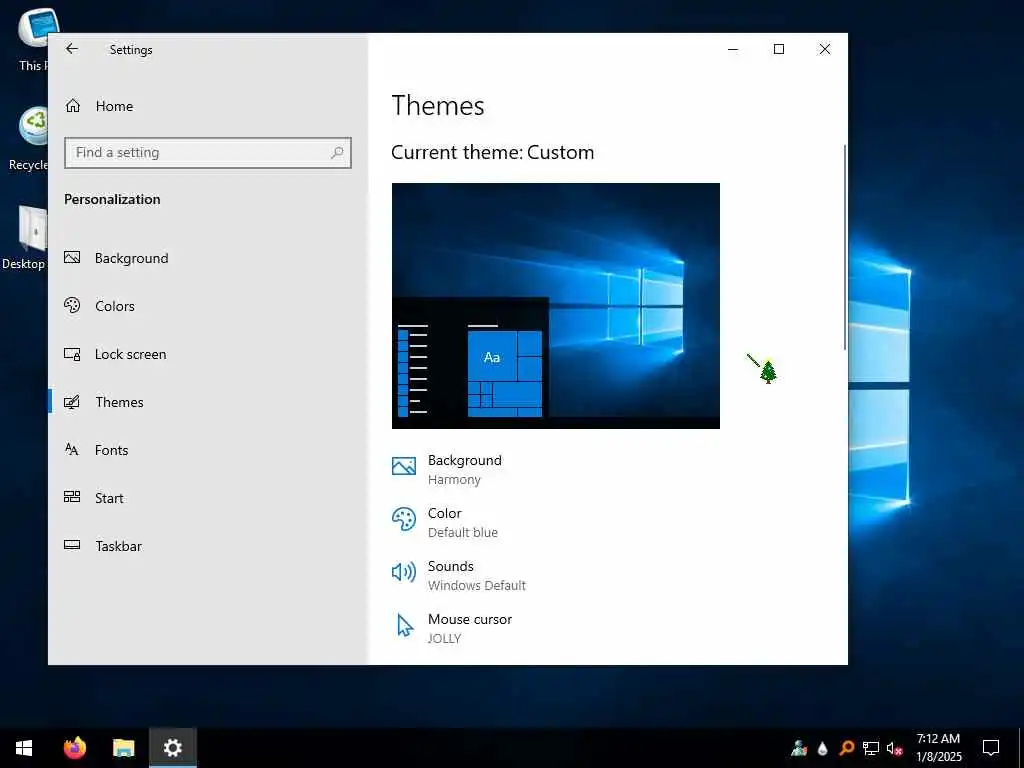Click the Lock screen monitor icon
The width and height of the screenshot is (1024, 768).
72,354
